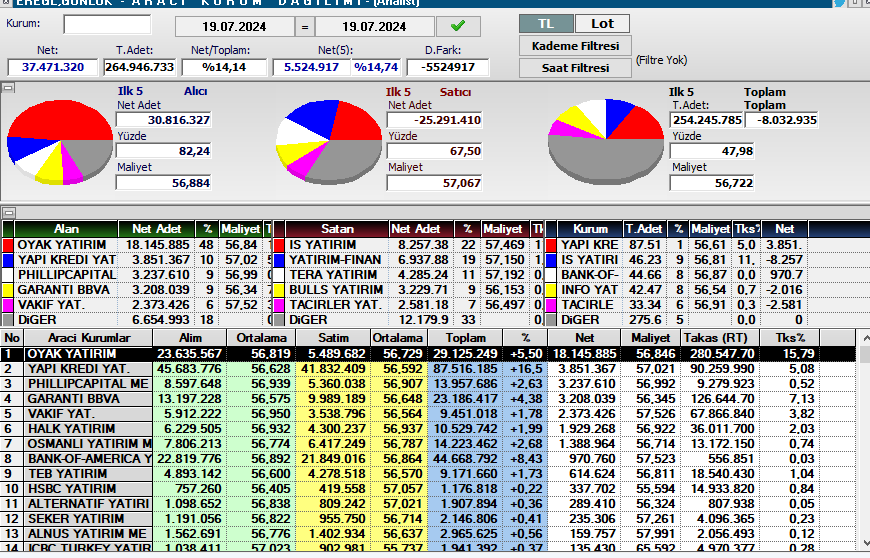Click yellow swatch beside BULLS YATIRIM
This screenshot has height=558, width=870.
(279, 290)
